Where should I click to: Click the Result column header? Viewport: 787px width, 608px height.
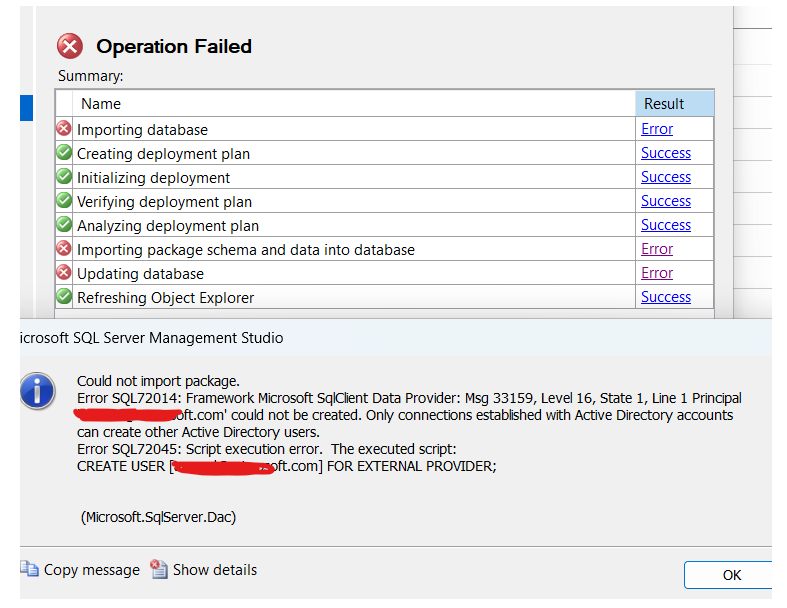click(x=664, y=104)
